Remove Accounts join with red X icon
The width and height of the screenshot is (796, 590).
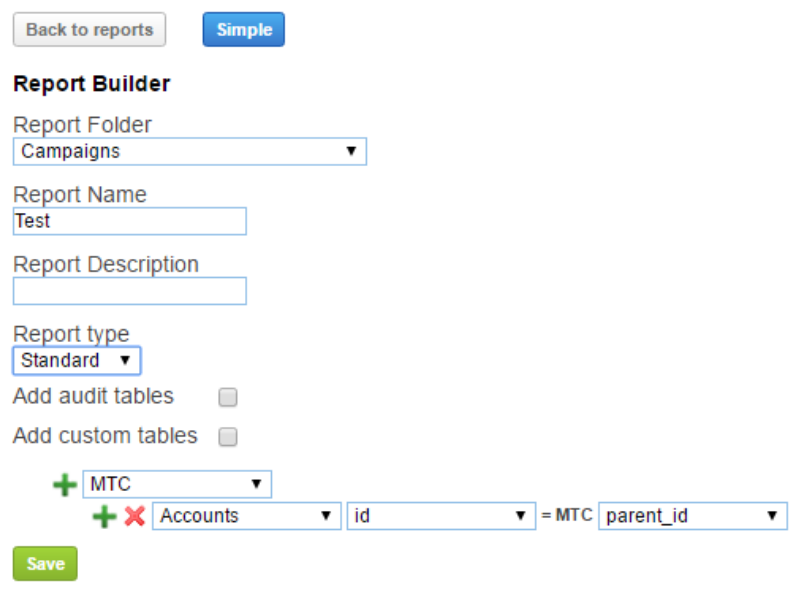135,516
